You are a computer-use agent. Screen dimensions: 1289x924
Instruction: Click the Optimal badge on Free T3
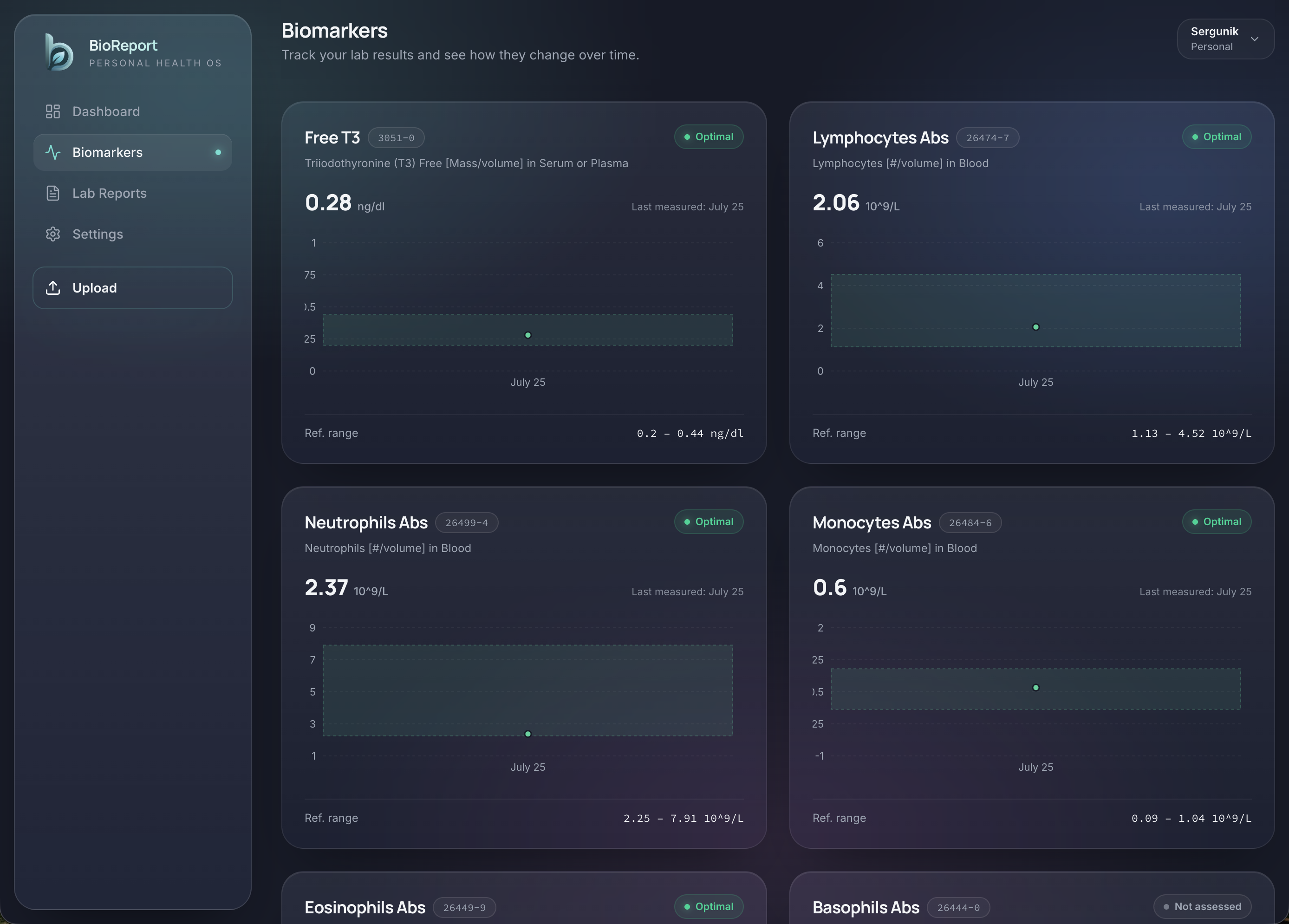point(709,137)
